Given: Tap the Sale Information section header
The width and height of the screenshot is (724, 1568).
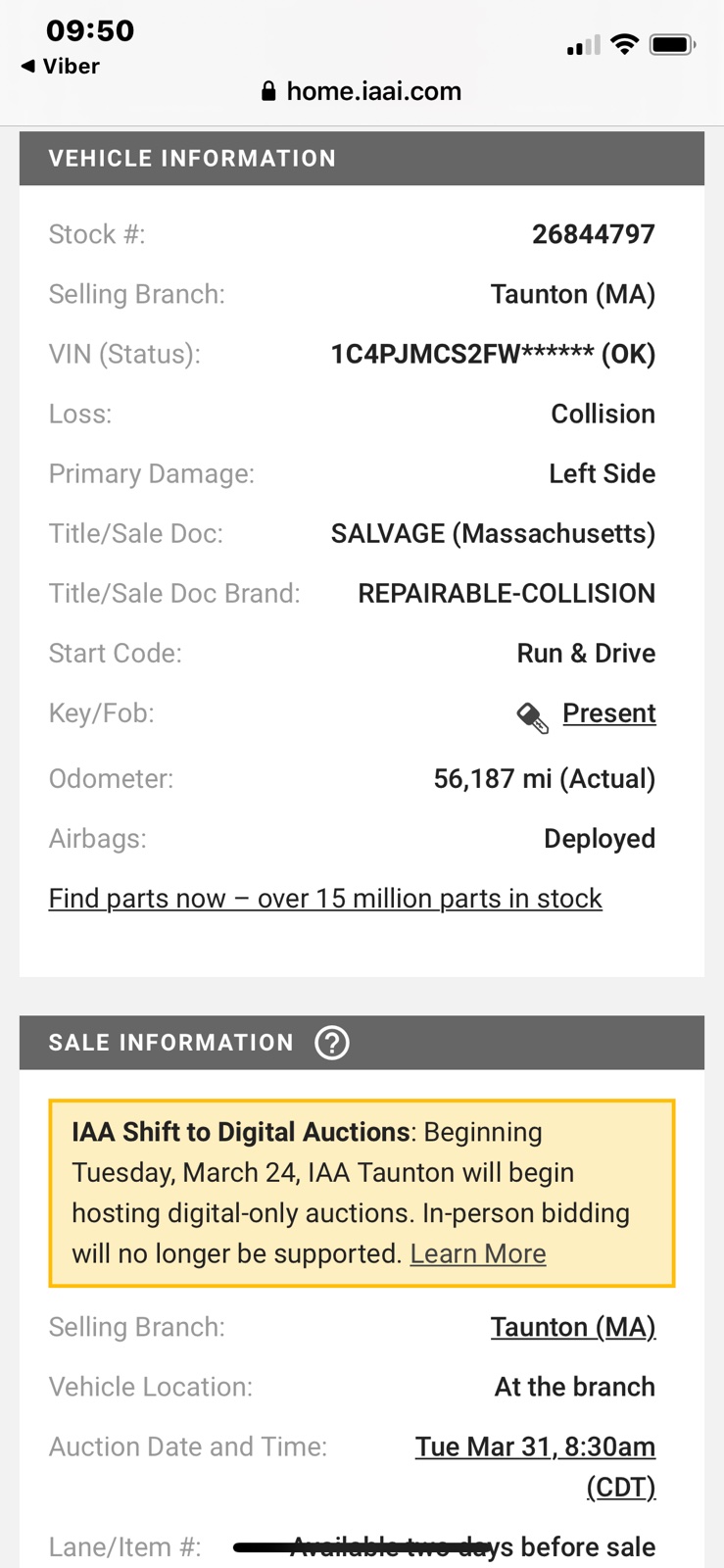Looking at the screenshot, I should [x=362, y=1043].
